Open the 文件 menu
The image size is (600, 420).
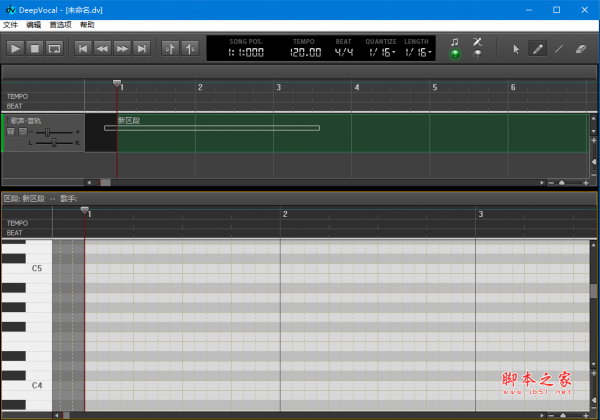(10, 25)
